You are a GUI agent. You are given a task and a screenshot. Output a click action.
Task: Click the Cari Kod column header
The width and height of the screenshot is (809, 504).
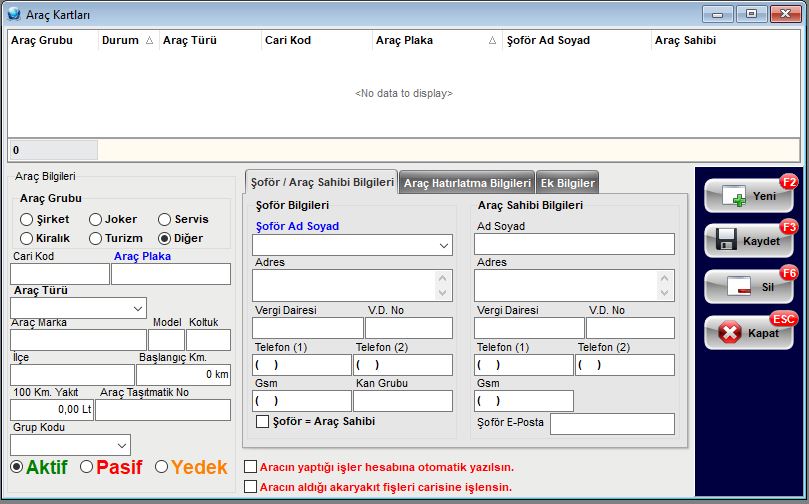[x=316, y=40]
